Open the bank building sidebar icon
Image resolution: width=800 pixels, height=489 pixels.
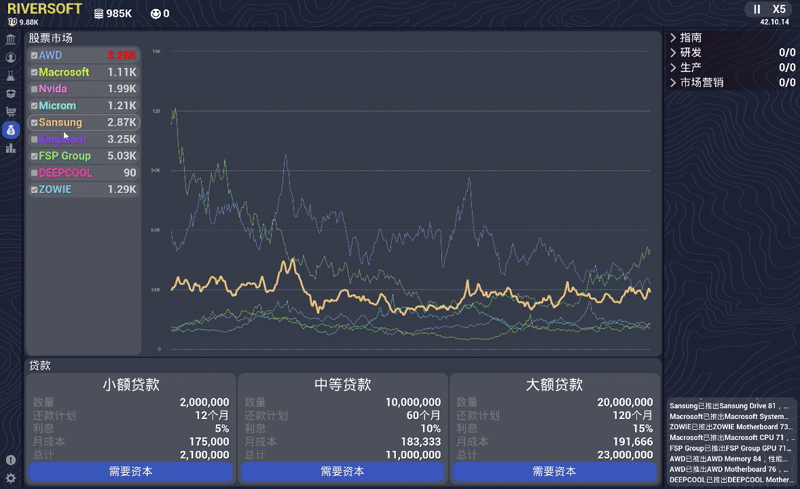[x=10, y=40]
